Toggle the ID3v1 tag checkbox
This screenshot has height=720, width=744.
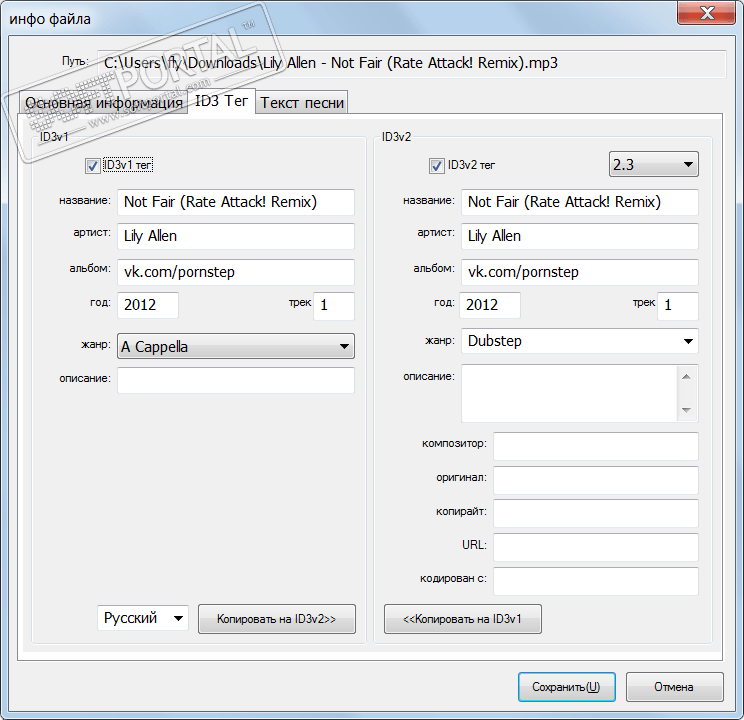pyautogui.click(x=93, y=166)
